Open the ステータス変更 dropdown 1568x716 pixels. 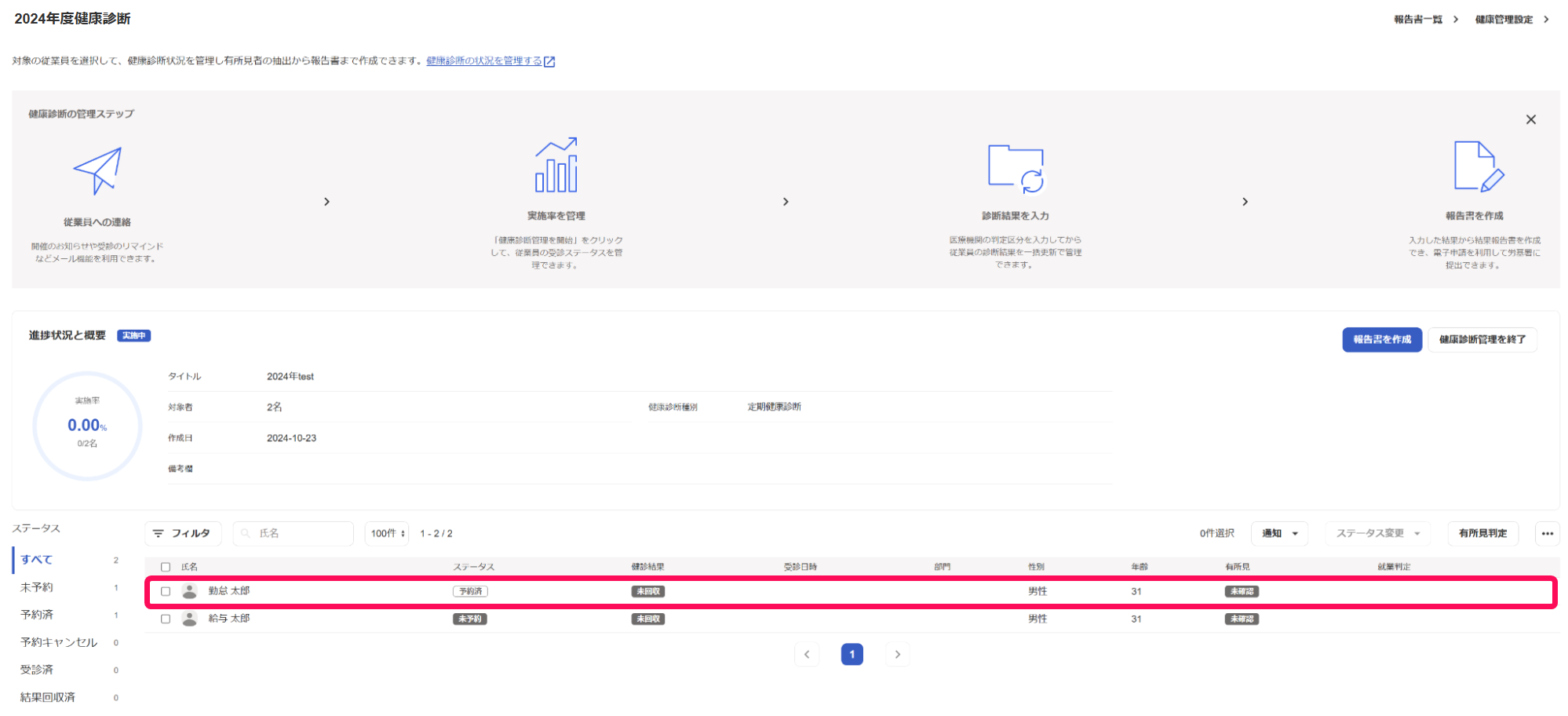1378,533
